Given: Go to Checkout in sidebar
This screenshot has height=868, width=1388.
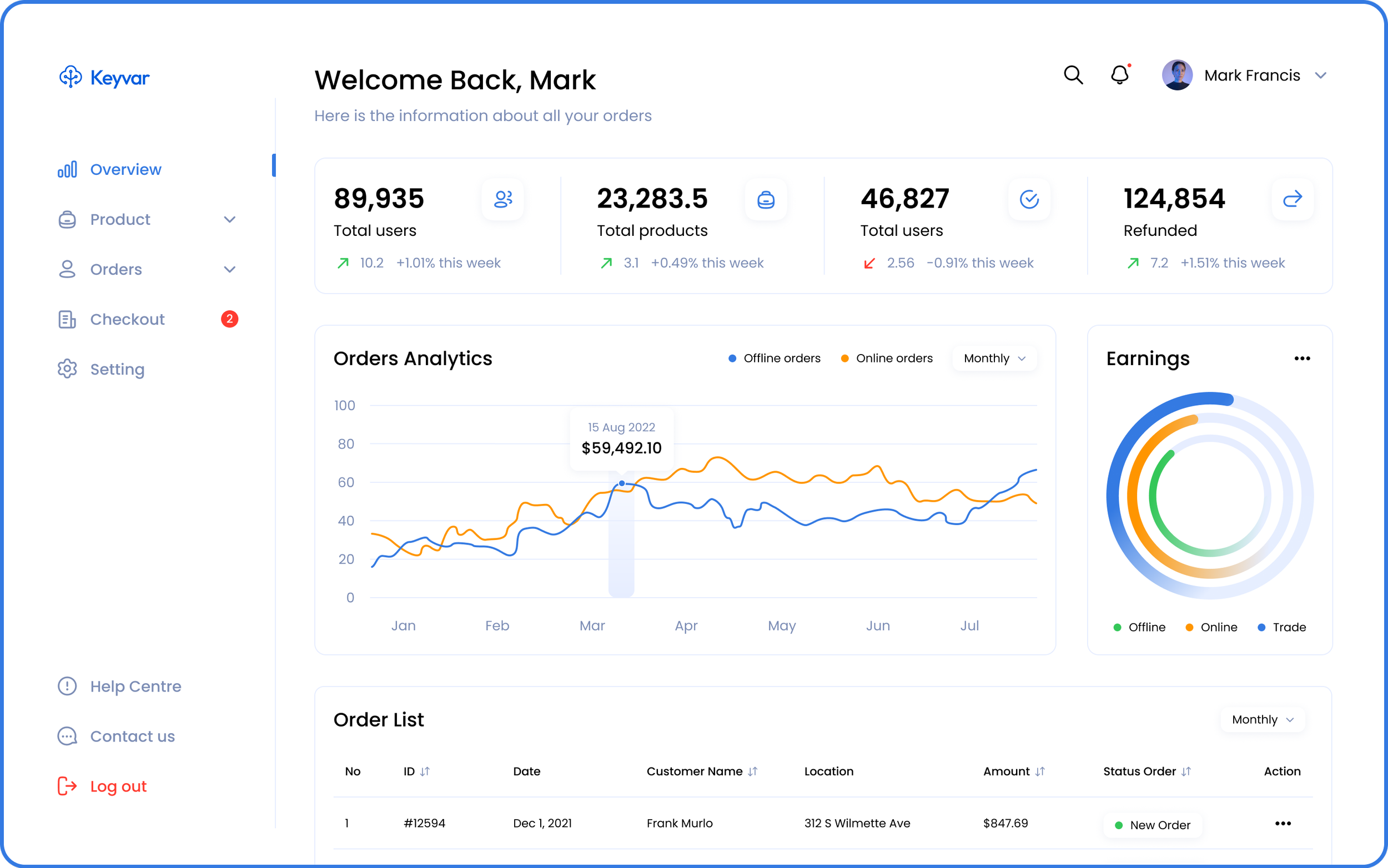Looking at the screenshot, I should 127,319.
